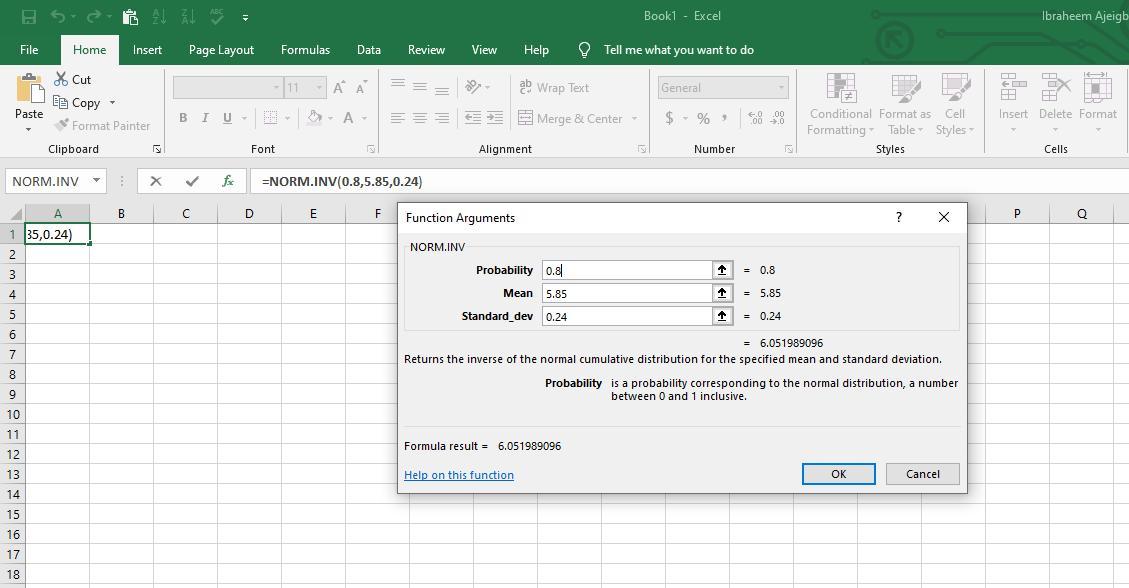Collapse dialog using Probability range selector icon
1129x588 pixels.
point(721,270)
